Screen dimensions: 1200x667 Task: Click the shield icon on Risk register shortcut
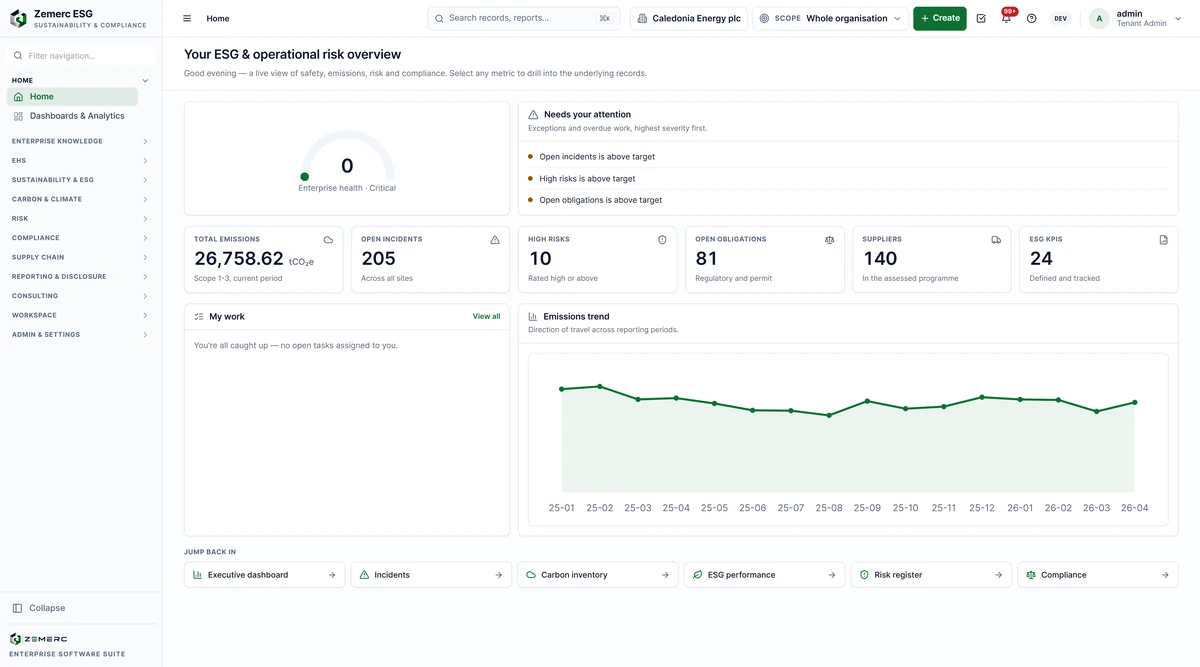(865, 575)
